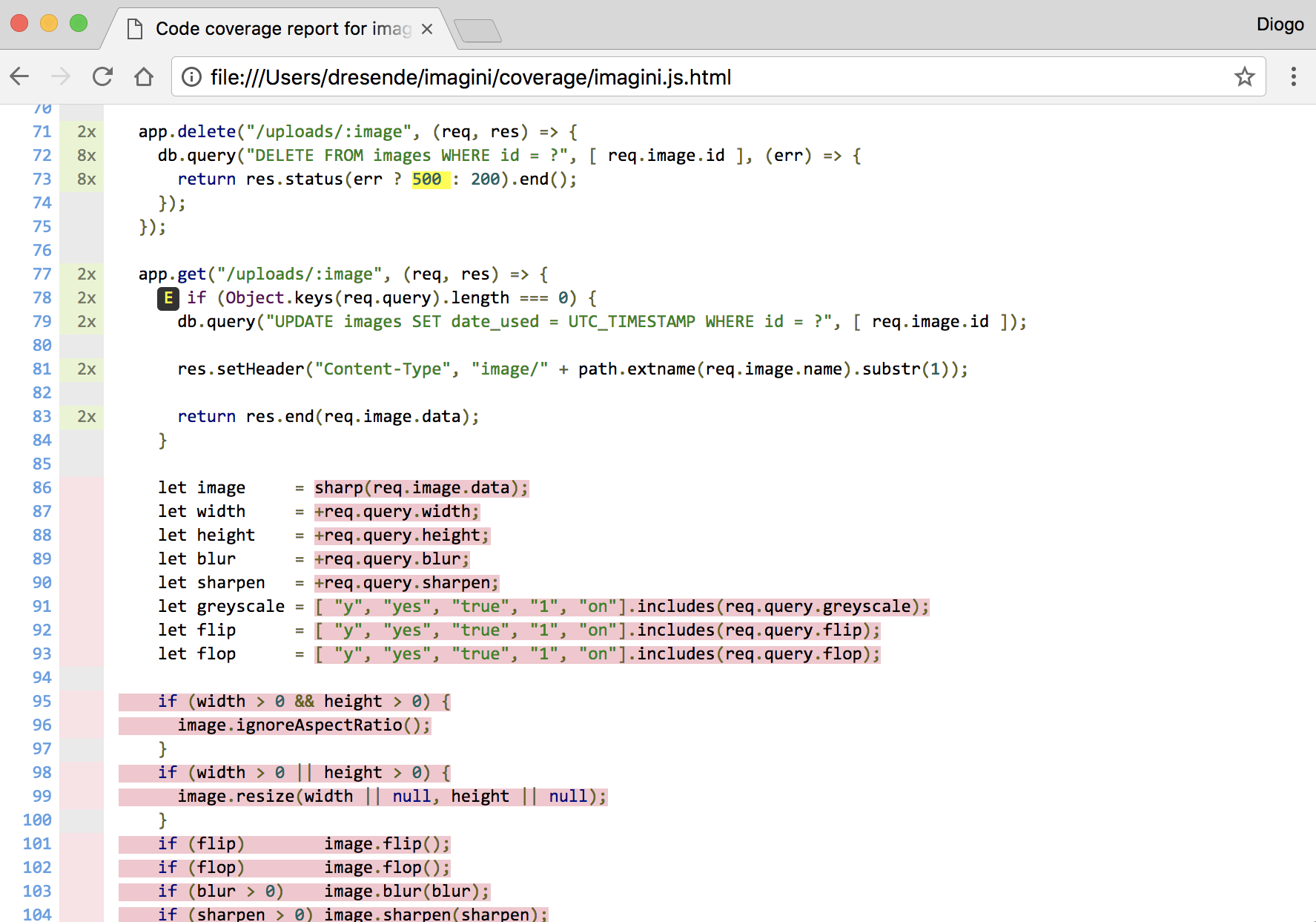Go to the browser home page
Image resolution: width=1316 pixels, height=922 pixels.
tap(144, 76)
